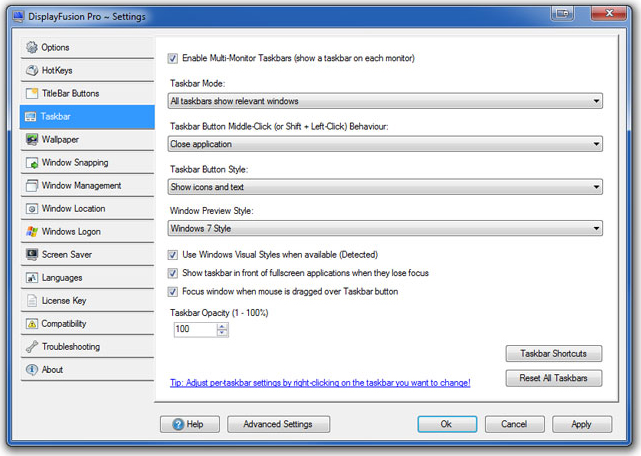Open Languages section
The height and width of the screenshot is (456, 641).
point(87,278)
